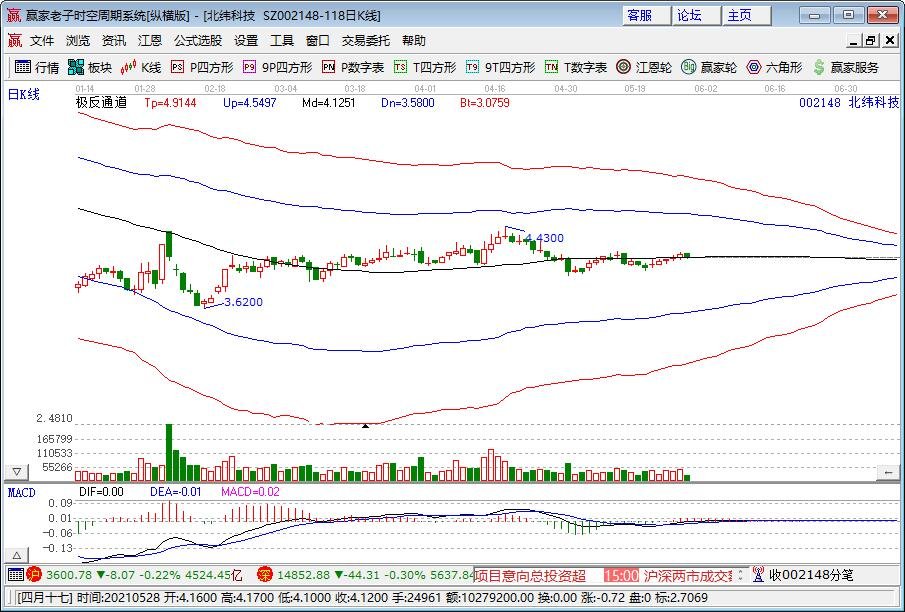Click the news ticker scroll stepper
905x612 pixels.
point(741,574)
